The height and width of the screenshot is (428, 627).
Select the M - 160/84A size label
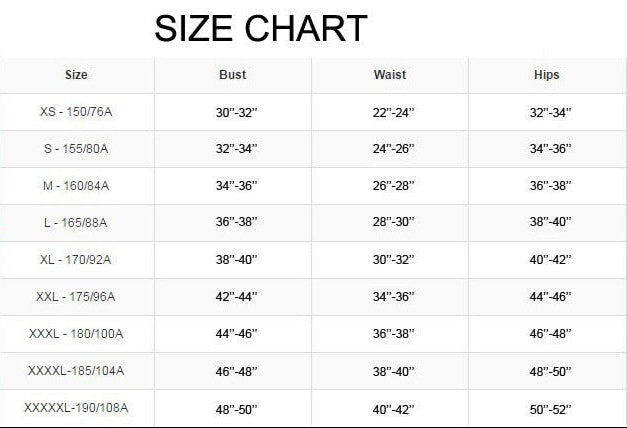pyautogui.click(x=76, y=185)
